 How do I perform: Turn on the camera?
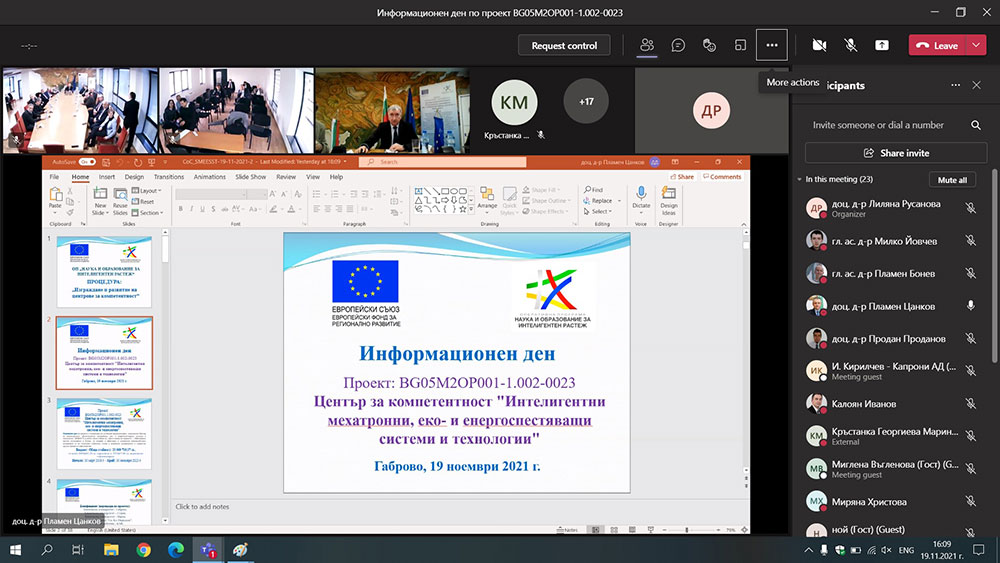click(x=820, y=45)
